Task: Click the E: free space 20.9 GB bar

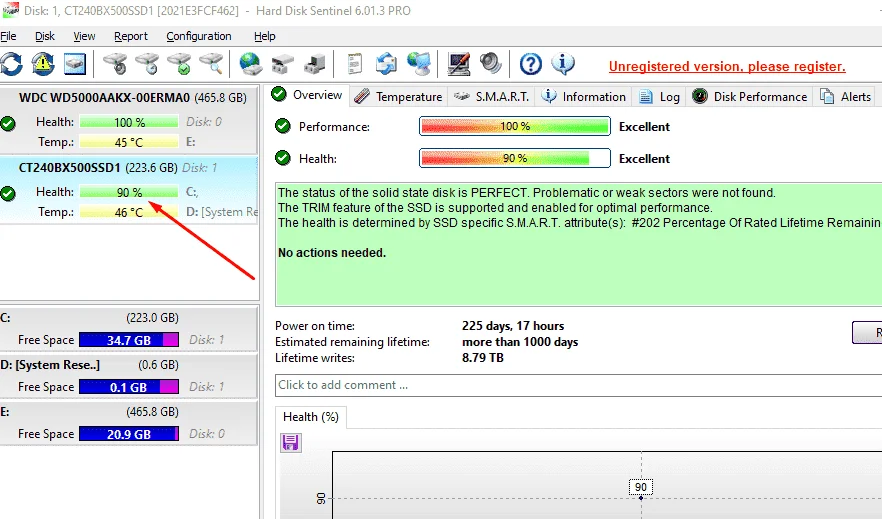Action: click(x=129, y=434)
